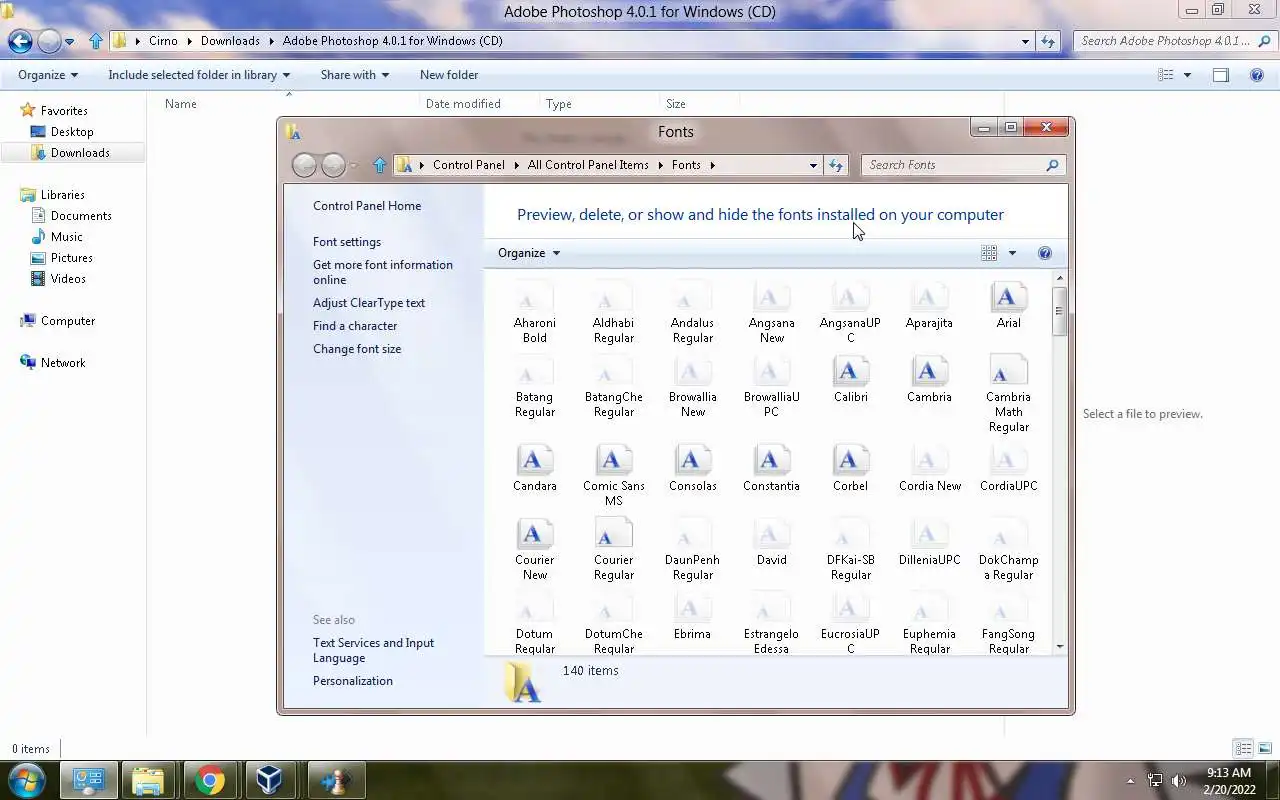Select Computer in navigation pane
The width and height of the screenshot is (1280, 800).
[68, 321]
